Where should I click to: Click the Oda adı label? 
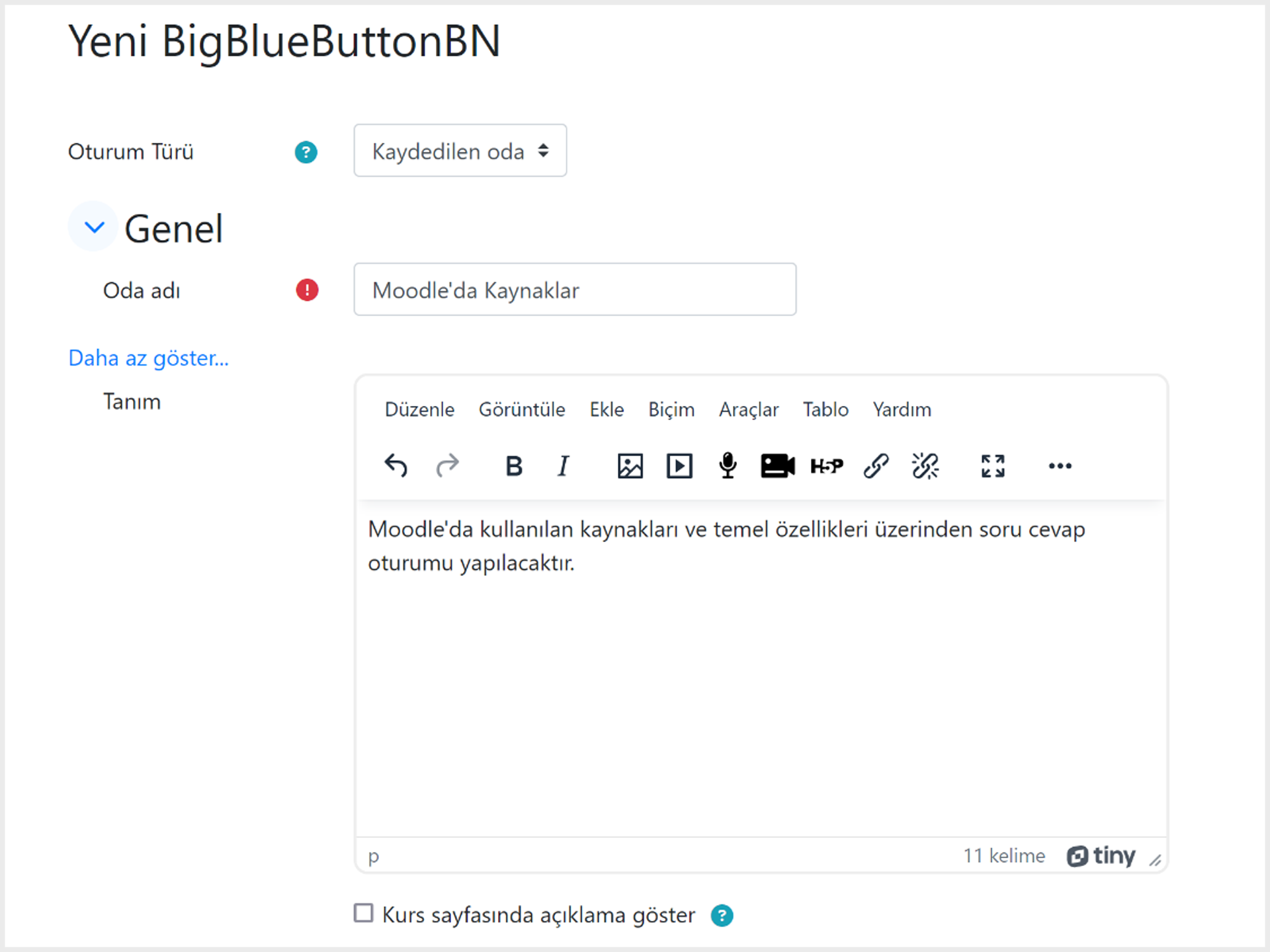pyautogui.click(x=142, y=291)
